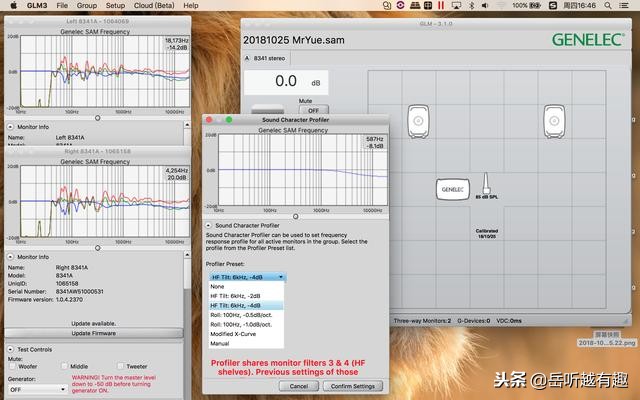Click the green GENELEC logo
Viewport: 640px width, 400px height.
pyautogui.click(x=588, y=40)
